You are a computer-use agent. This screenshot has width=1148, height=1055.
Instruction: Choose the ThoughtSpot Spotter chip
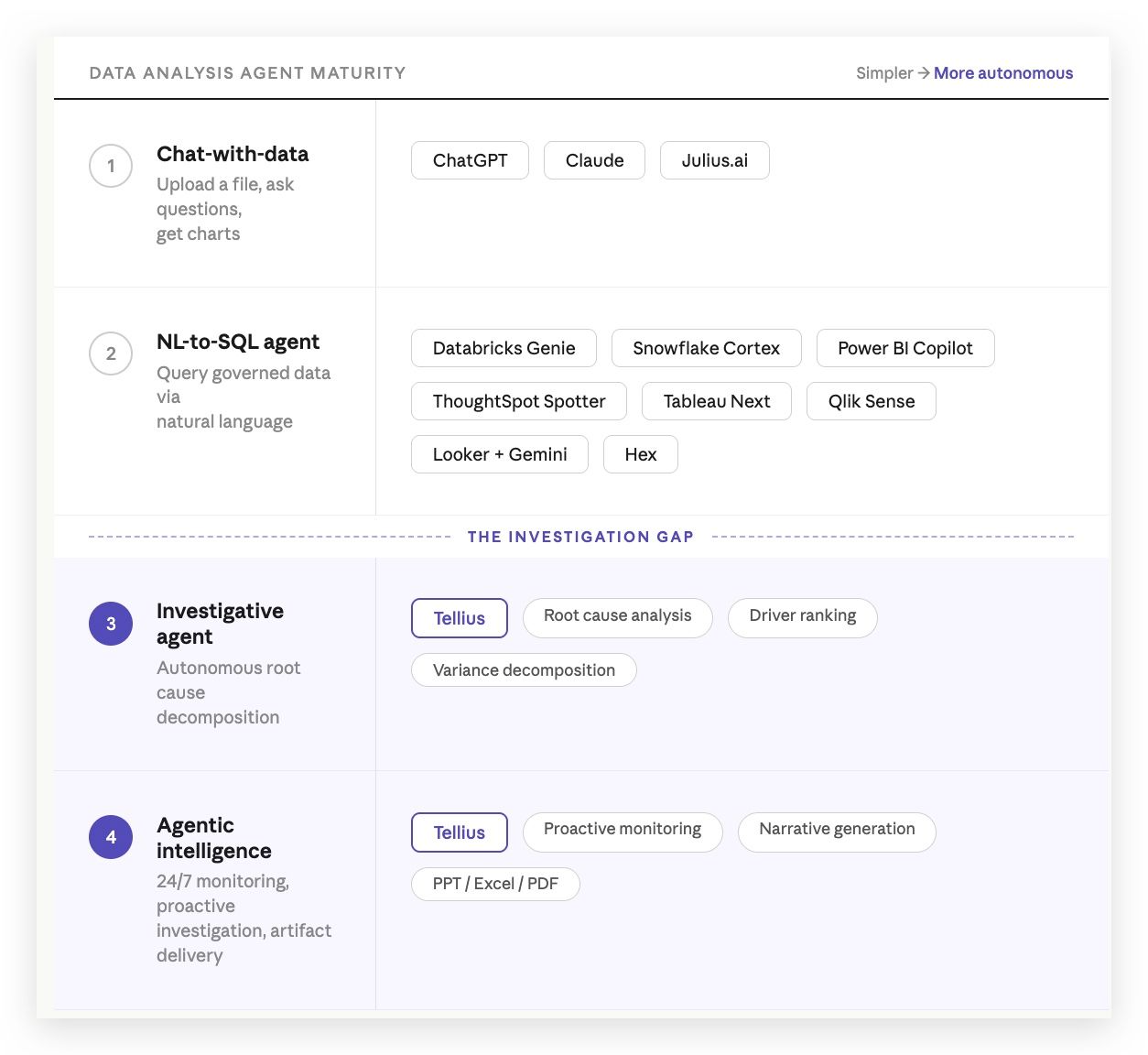tap(519, 401)
